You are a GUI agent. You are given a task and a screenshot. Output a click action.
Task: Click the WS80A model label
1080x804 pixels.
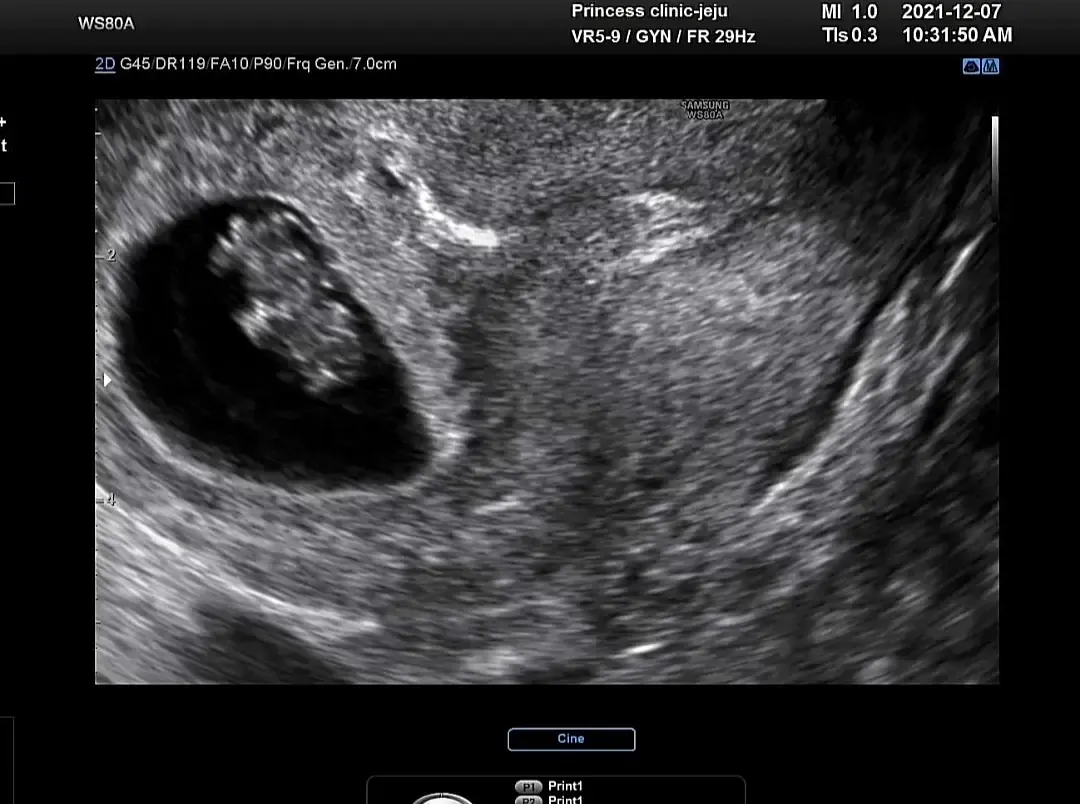[106, 23]
